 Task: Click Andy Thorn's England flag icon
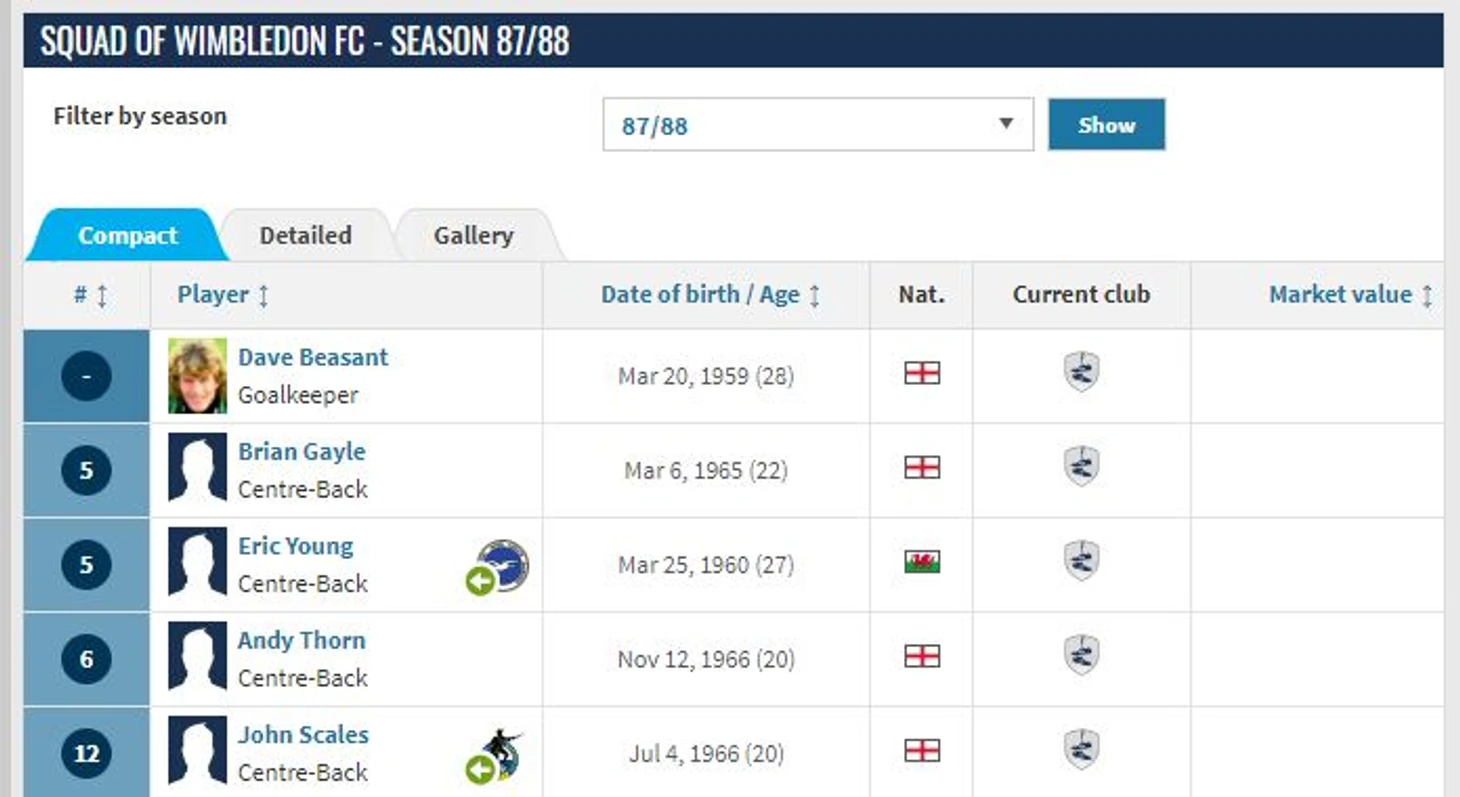pos(922,656)
